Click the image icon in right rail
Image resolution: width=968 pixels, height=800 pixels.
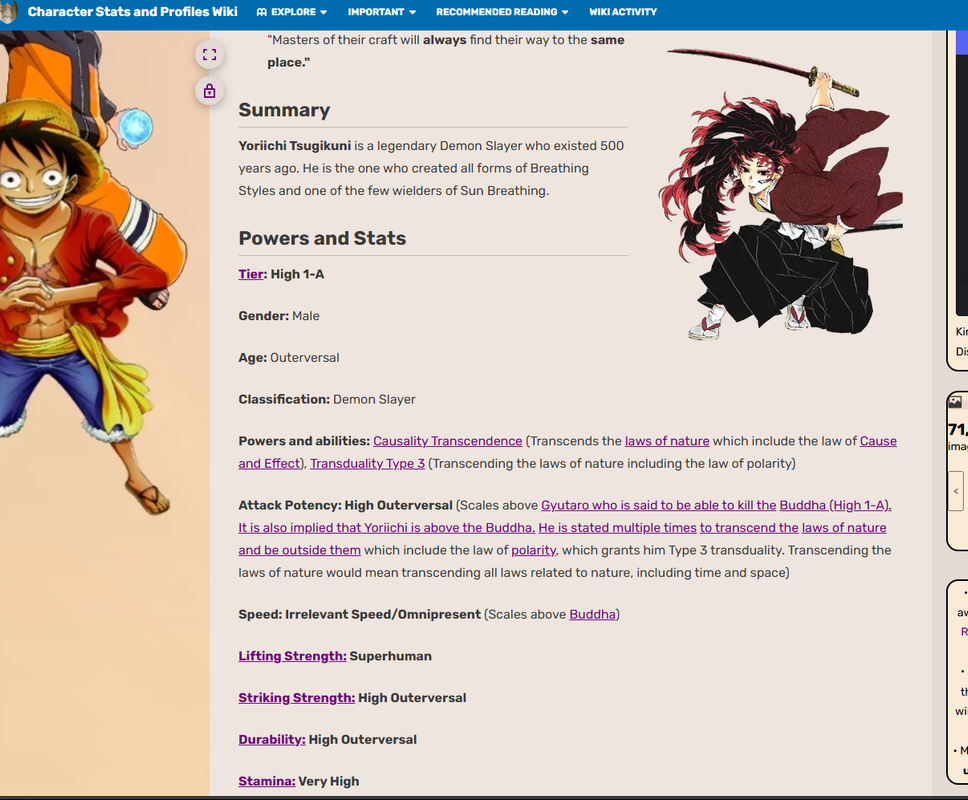click(955, 402)
